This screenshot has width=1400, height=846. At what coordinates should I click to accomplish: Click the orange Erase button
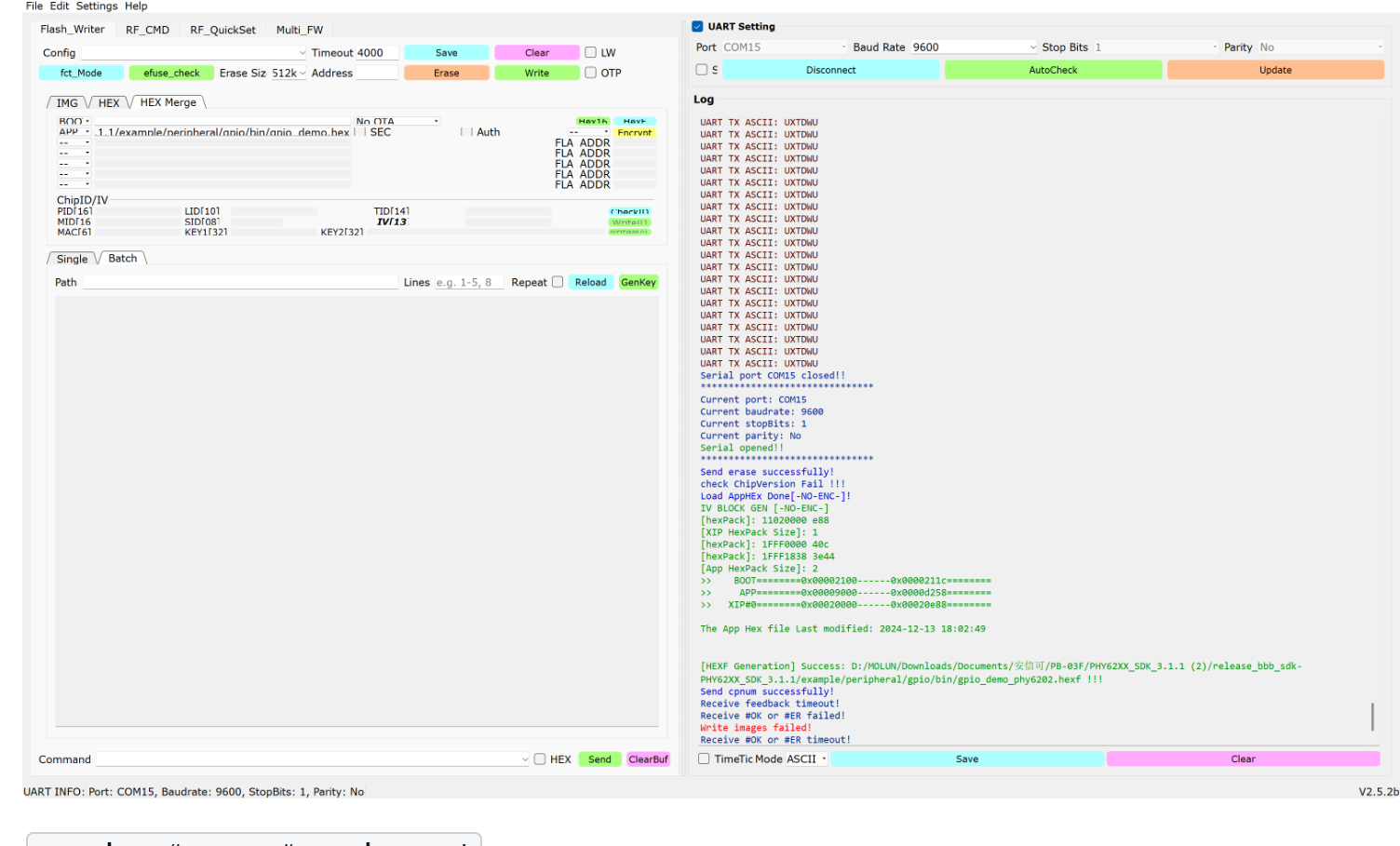pyautogui.click(x=447, y=73)
